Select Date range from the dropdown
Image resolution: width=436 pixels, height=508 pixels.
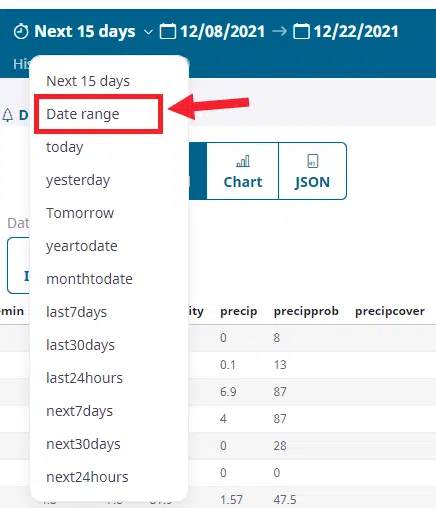[83, 114]
